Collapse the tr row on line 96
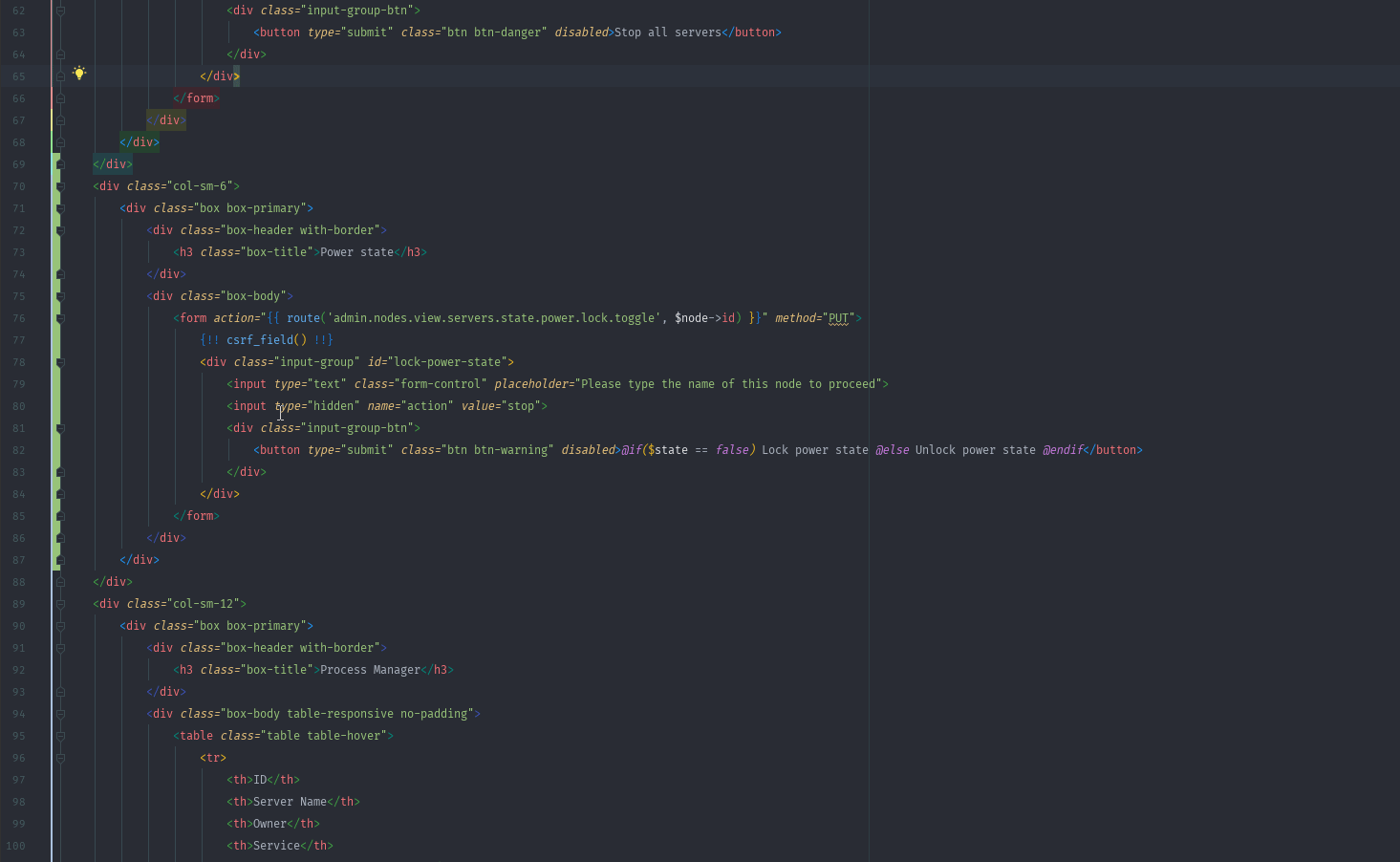 (60, 758)
